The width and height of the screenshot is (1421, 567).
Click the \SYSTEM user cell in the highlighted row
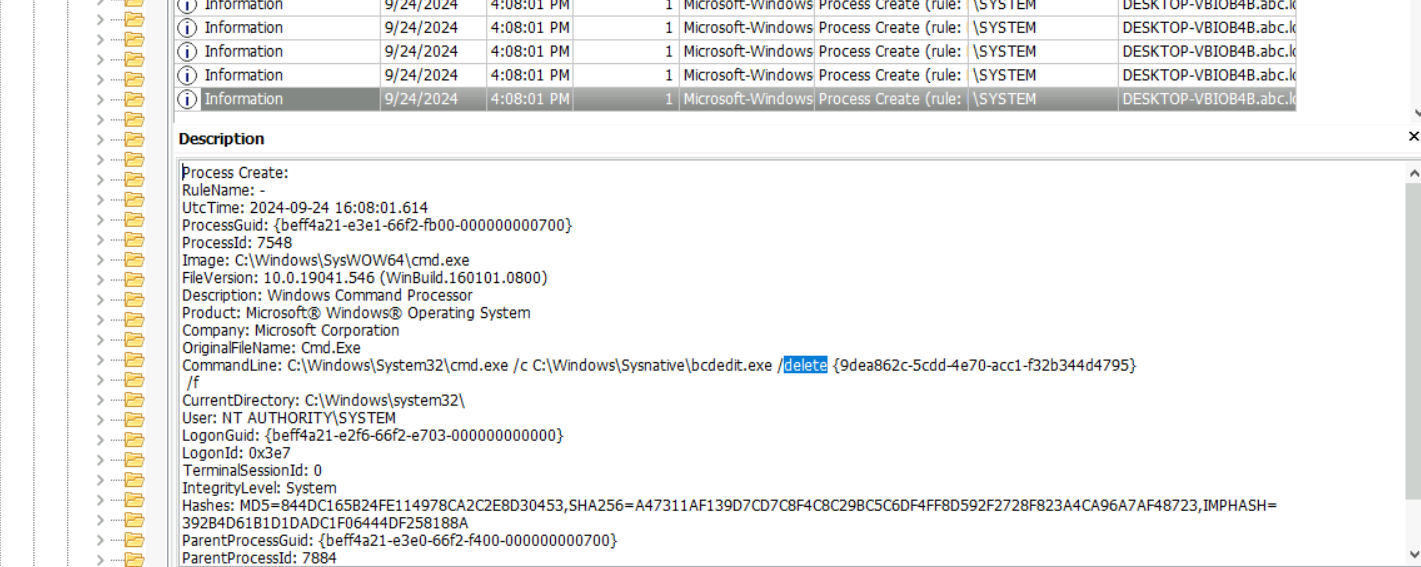tap(1040, 99)
